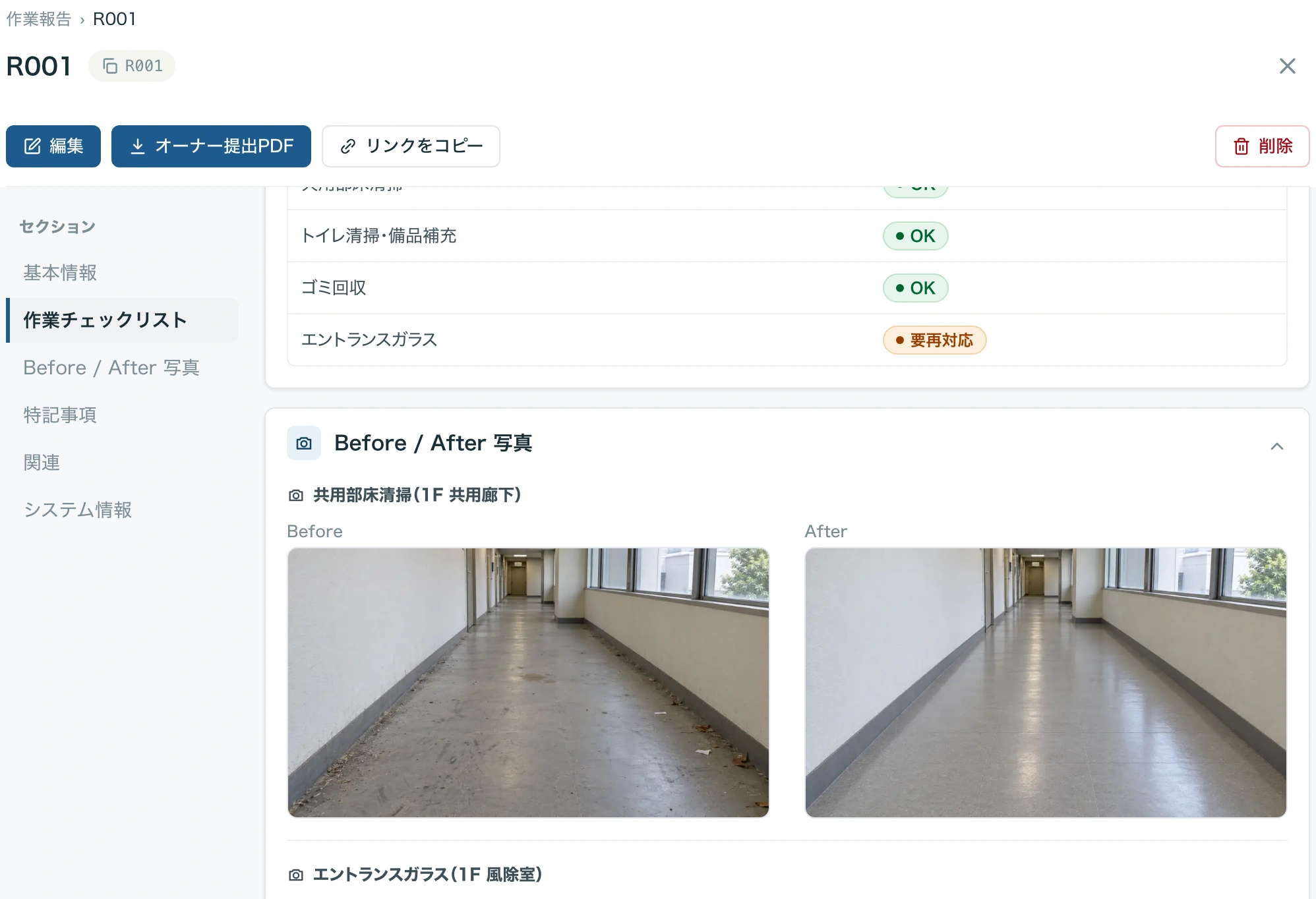Image resolution: width=1316 pixels, height=899 pixels.
Task: Click the エントランスガラス(1F 風除室) heading
Action: [428, 875]
